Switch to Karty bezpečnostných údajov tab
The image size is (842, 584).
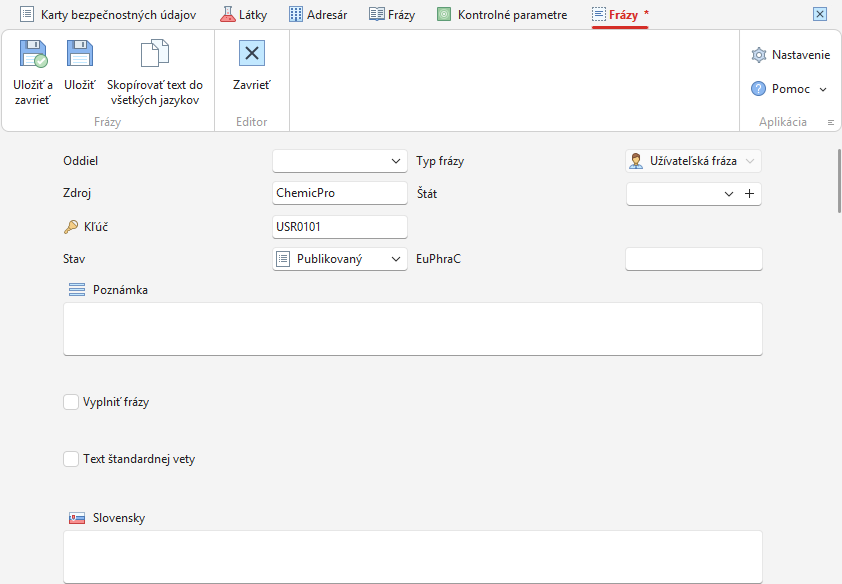107,14
